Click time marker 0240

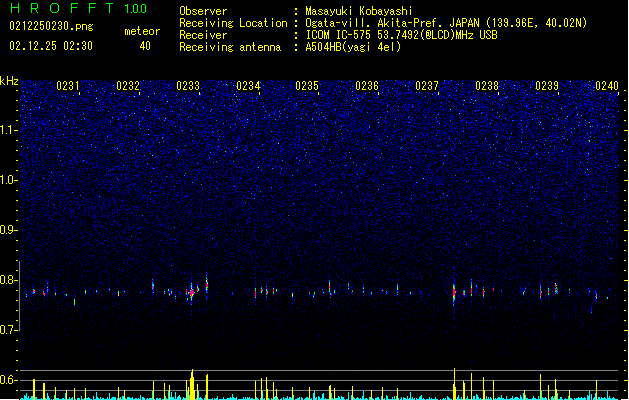click(x=607, y=86)
